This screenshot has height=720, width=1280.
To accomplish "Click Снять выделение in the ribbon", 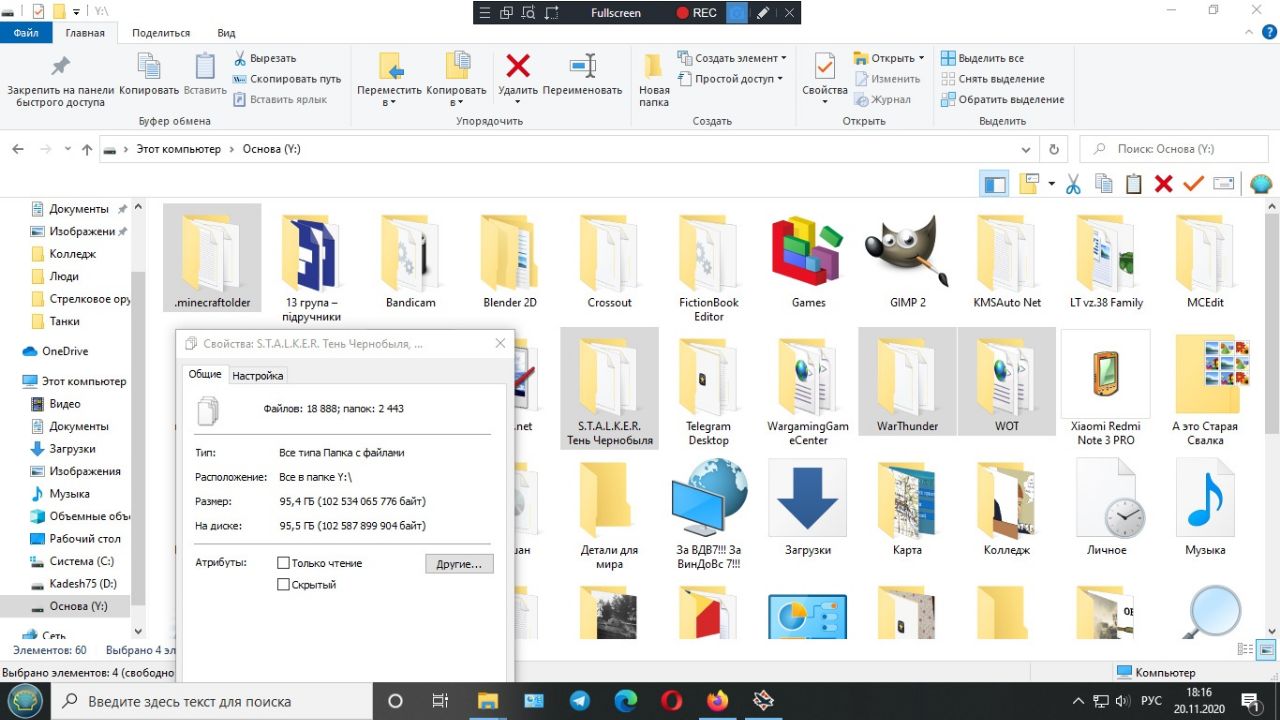I will (x=992, y=79).
